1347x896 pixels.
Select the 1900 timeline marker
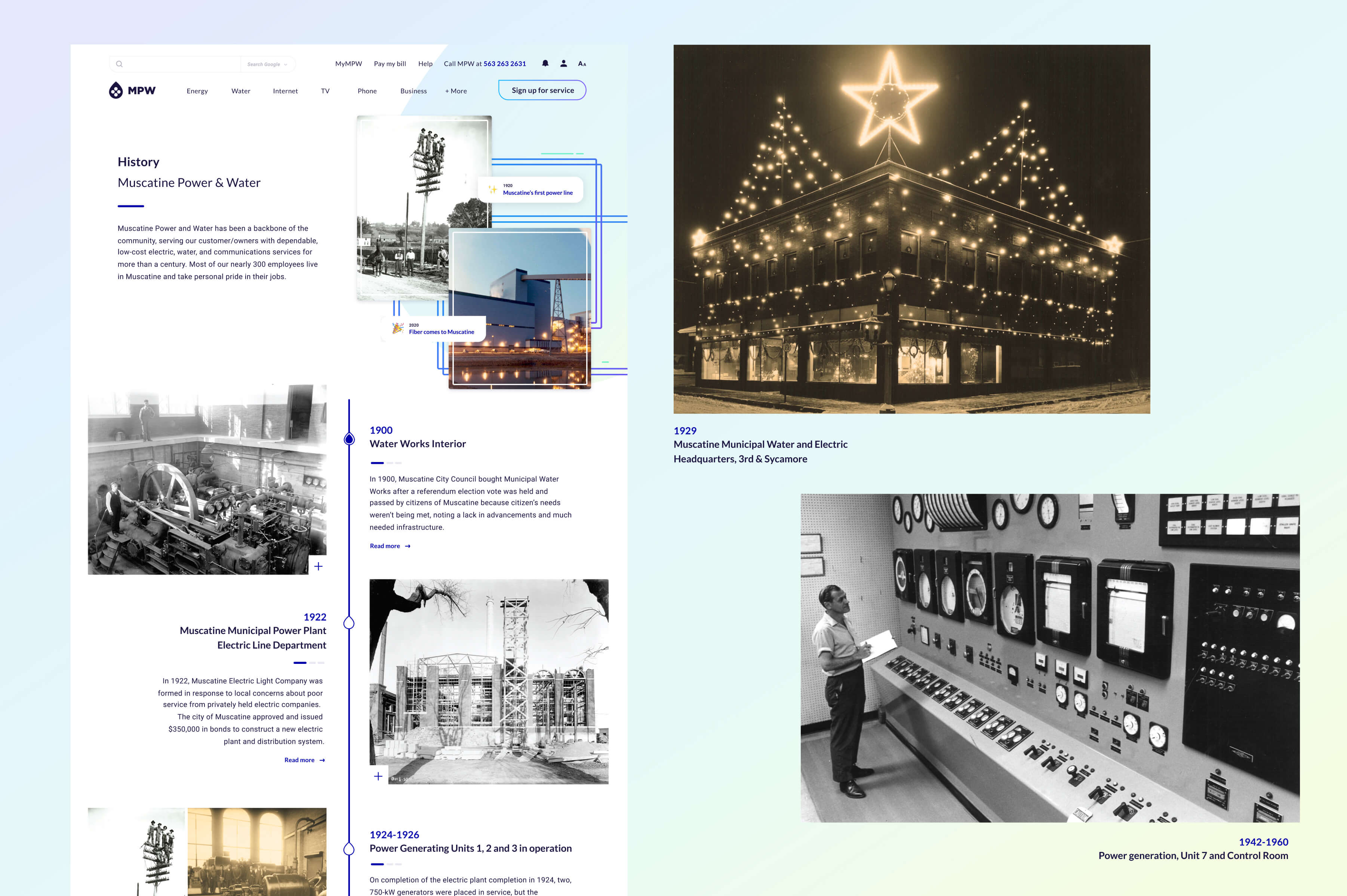(349, 439)
